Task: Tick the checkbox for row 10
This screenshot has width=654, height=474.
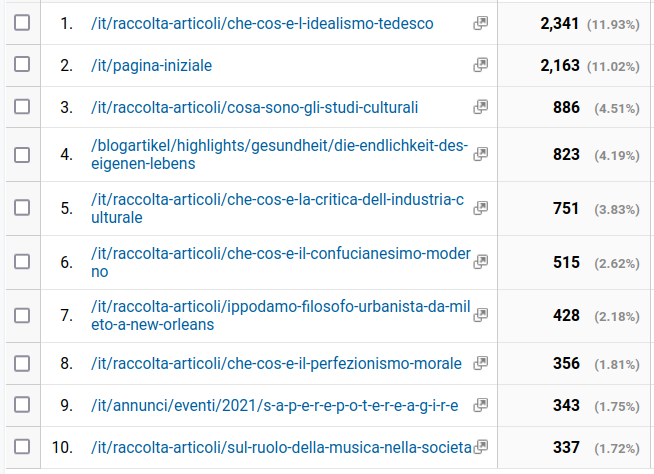Action: (22, 446)
